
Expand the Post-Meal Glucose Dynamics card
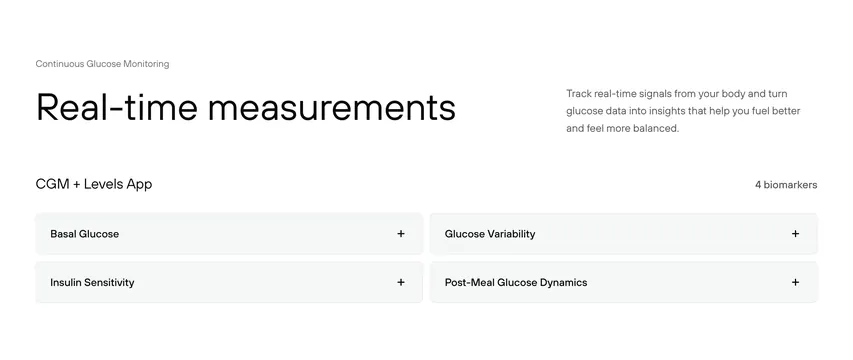click(x=623, y=282)
